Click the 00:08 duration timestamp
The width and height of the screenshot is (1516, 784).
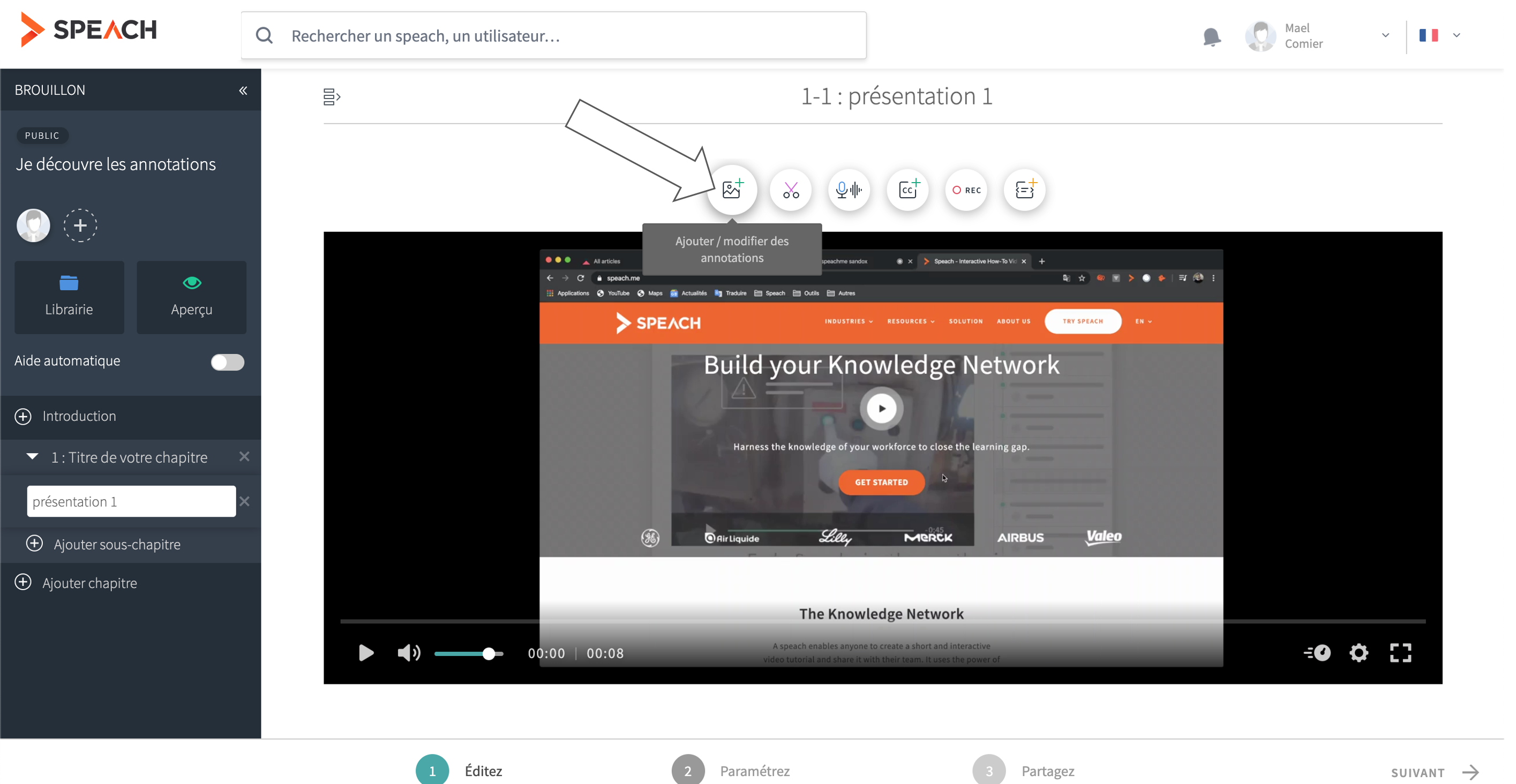click(x=605, y=653)
